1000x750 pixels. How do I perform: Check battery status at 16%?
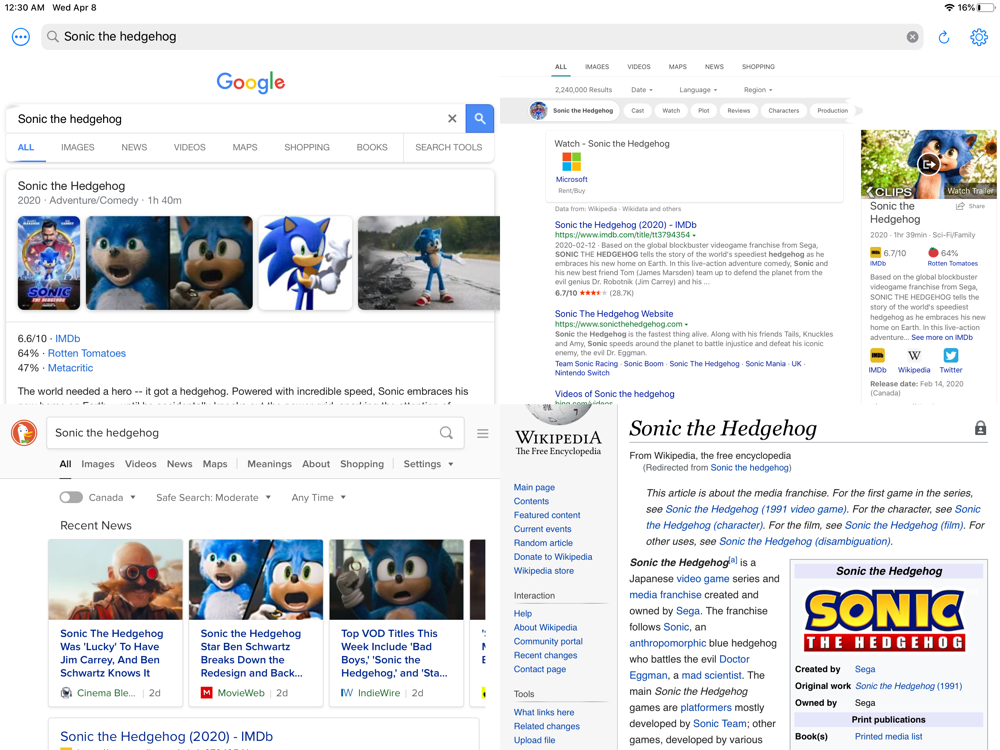point(976,8)
